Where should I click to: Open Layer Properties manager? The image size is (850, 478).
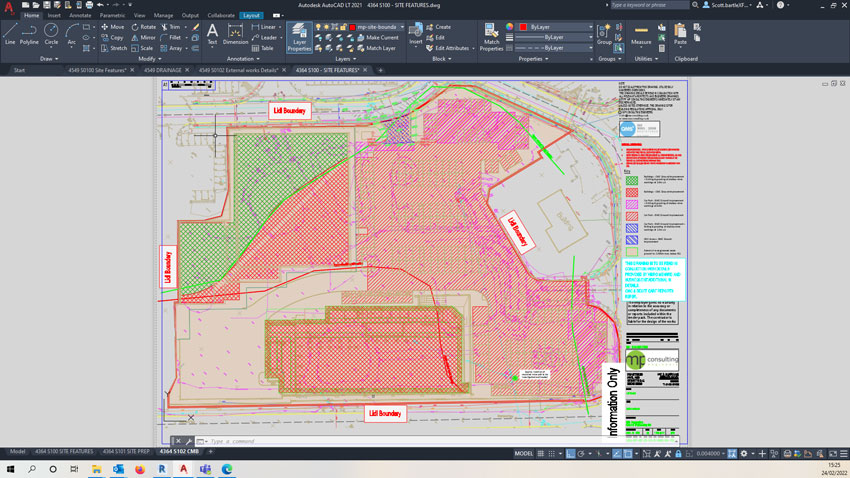299,35
